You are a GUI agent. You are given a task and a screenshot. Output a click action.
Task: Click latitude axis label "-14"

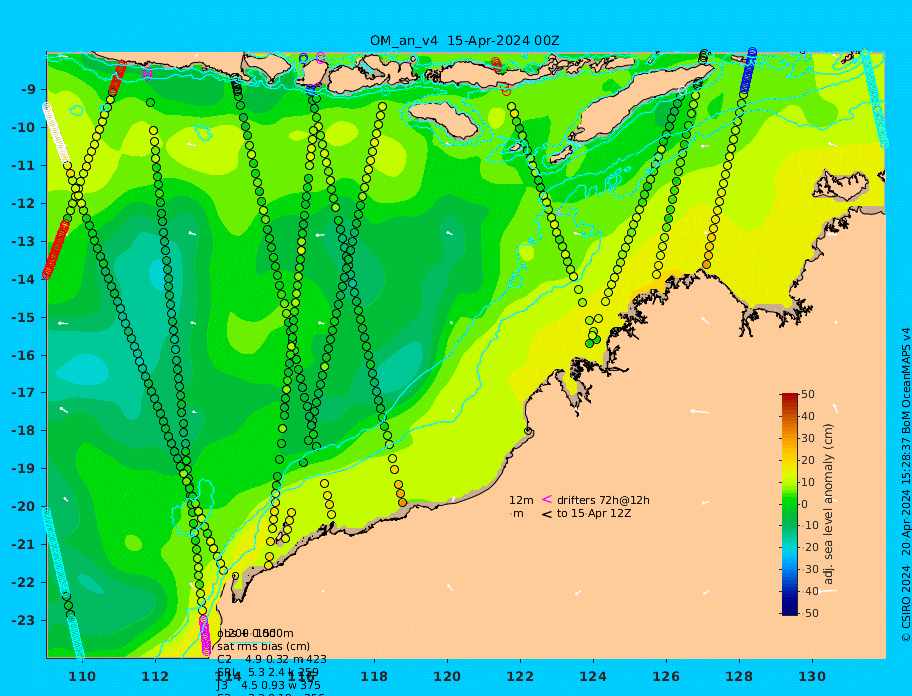pos(24,279)
